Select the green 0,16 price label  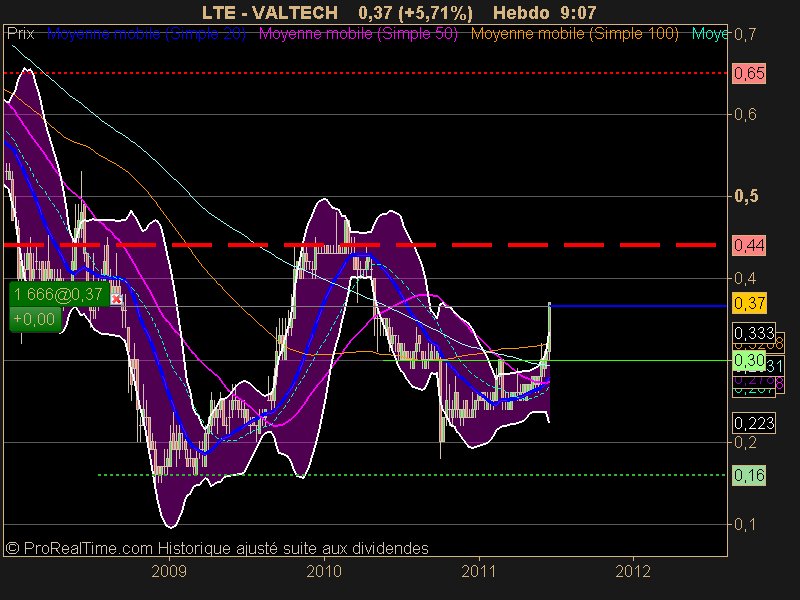tap(749, 476)
